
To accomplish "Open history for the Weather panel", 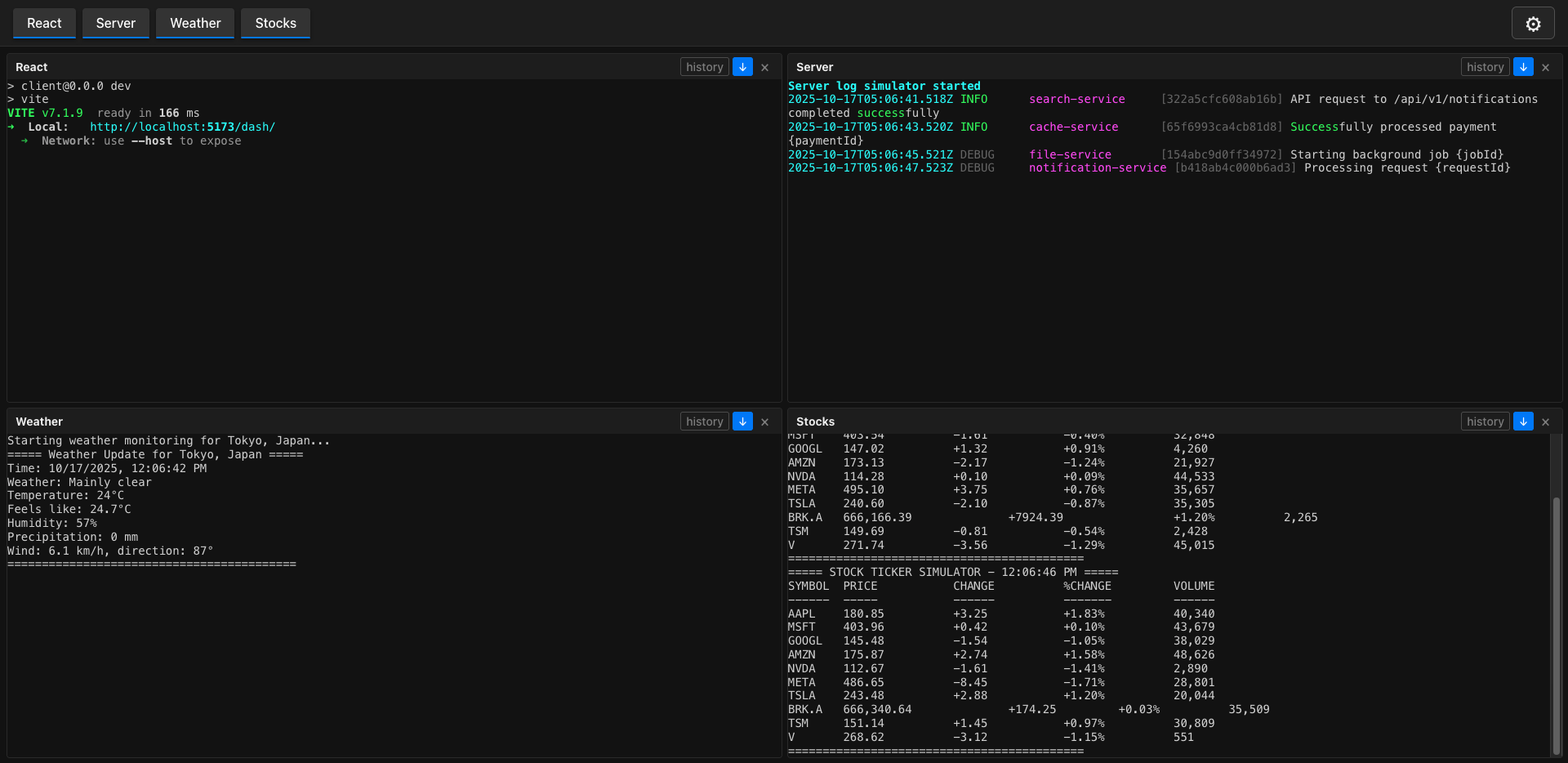I will pos(704,421).
